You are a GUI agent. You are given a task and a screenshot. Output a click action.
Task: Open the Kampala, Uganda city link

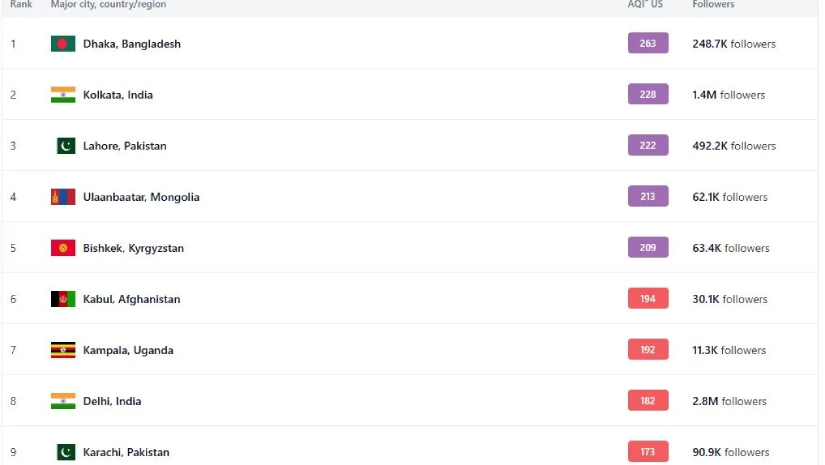pyautogui.click(x=128, y=350)
